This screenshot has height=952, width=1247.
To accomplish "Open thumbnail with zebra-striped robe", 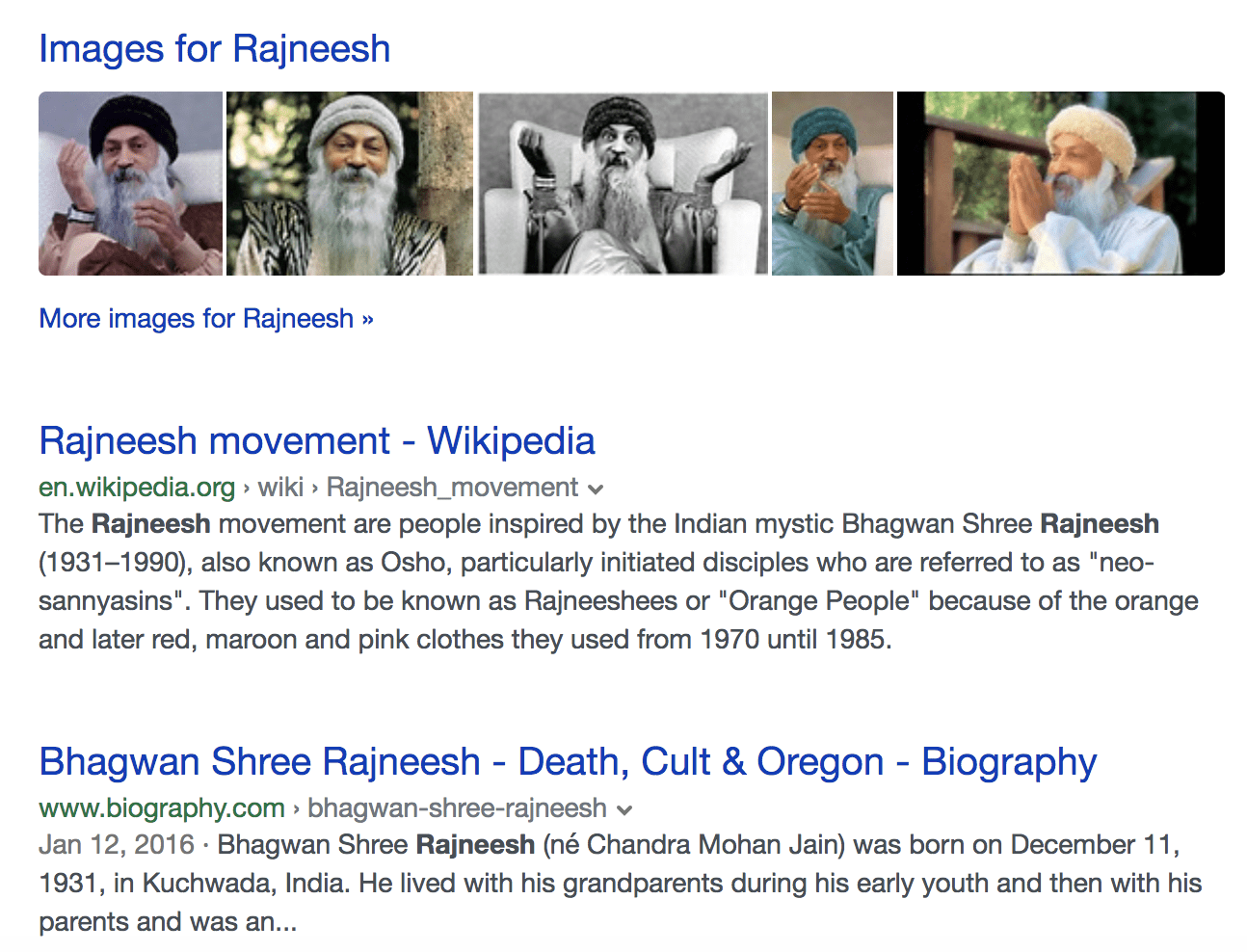I will point(349,183).
